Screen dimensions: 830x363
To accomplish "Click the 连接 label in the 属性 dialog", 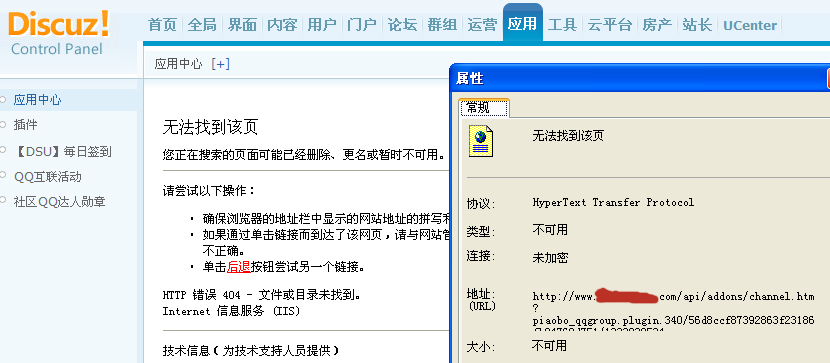I will [481, 257].
